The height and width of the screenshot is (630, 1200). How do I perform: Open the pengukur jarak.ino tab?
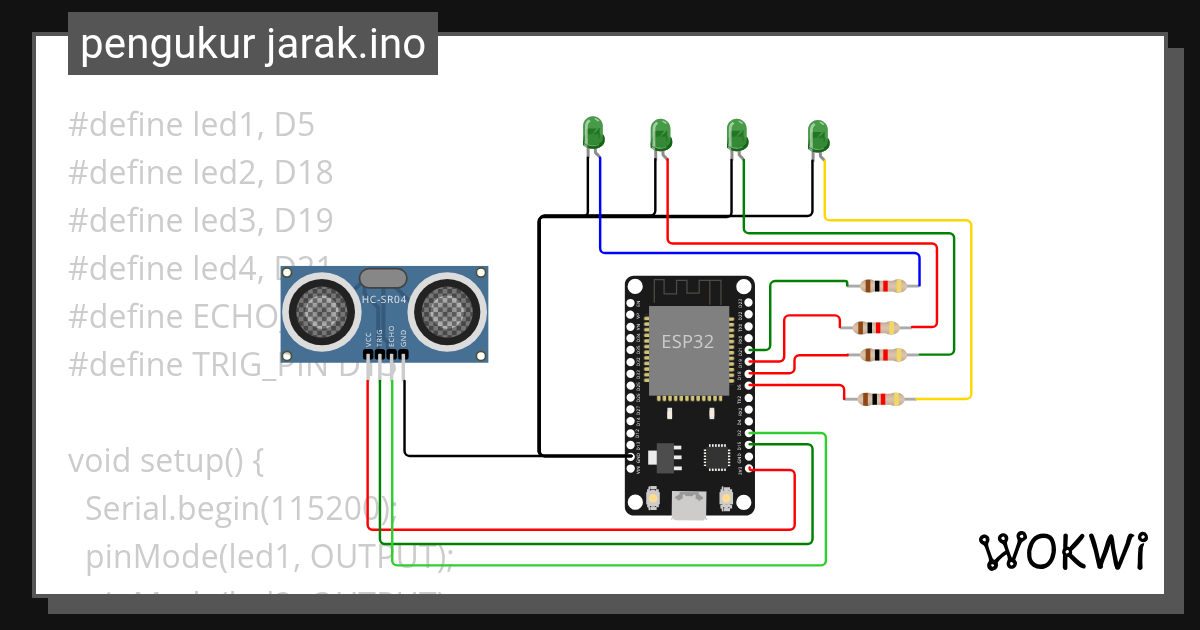[x=252, y=43]
